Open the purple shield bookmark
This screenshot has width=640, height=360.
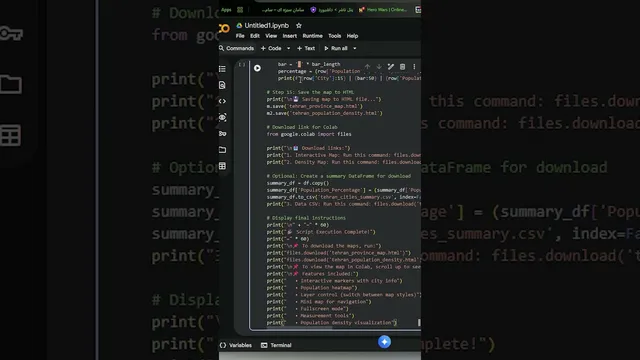point(332,10)
